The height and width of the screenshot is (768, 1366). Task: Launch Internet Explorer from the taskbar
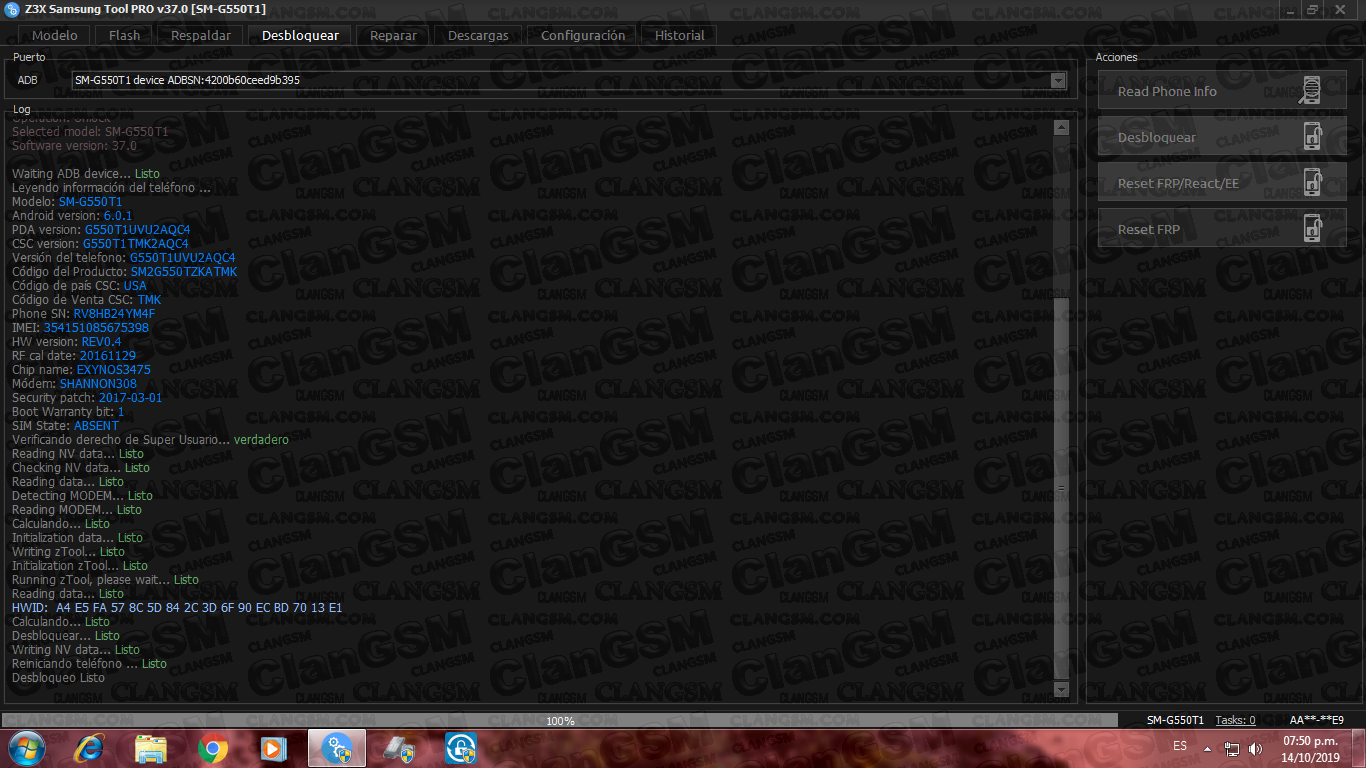pos(90,748)
